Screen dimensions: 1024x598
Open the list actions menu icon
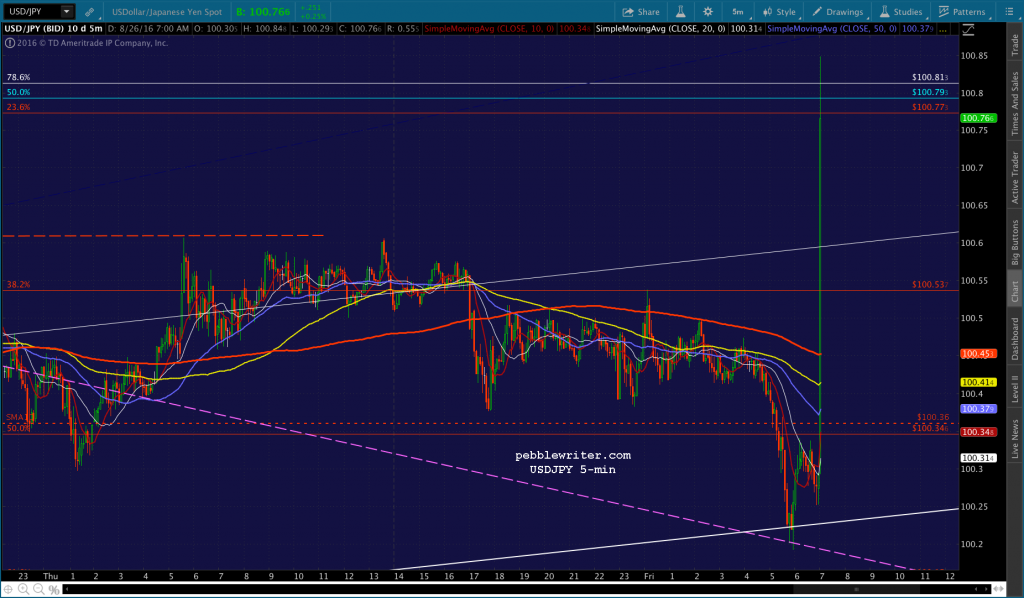(1008, 12)
